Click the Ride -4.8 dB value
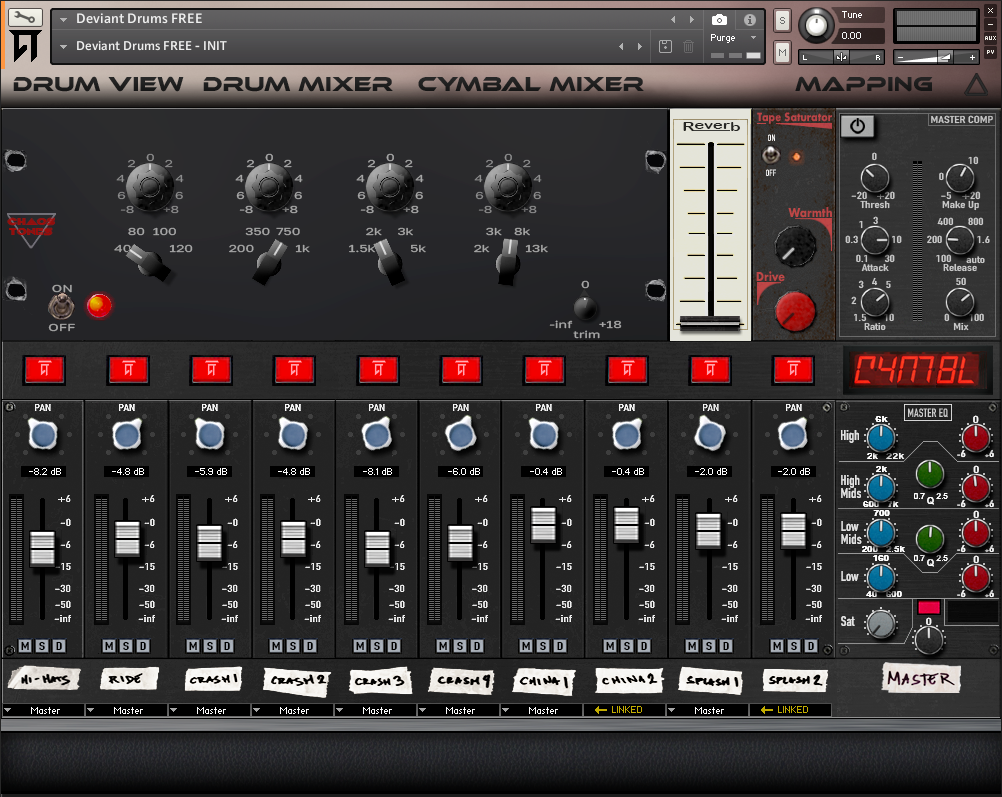1002x797 pixels. click(x=128, y=472)
